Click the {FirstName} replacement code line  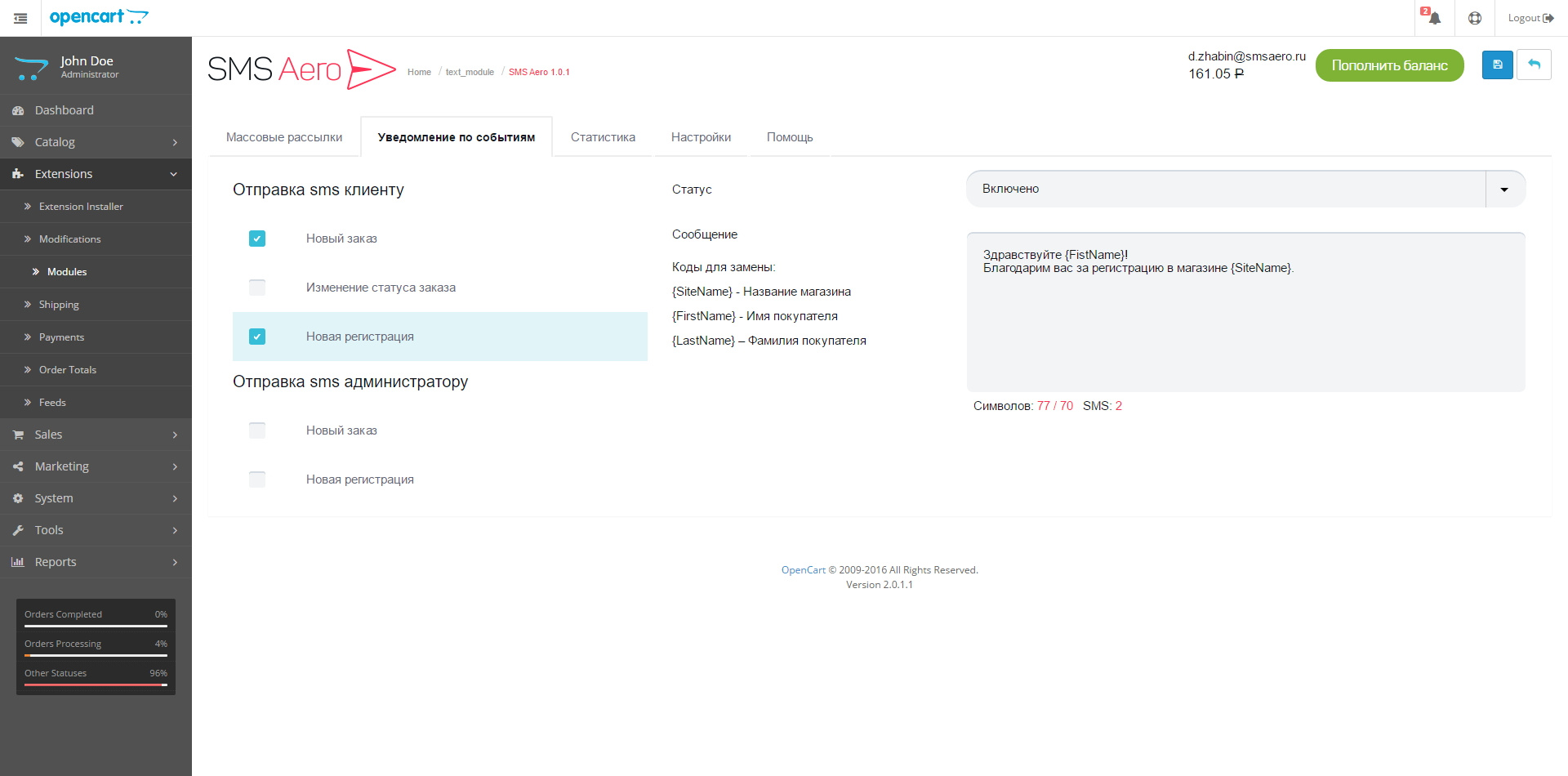click(x=755, y=316)
